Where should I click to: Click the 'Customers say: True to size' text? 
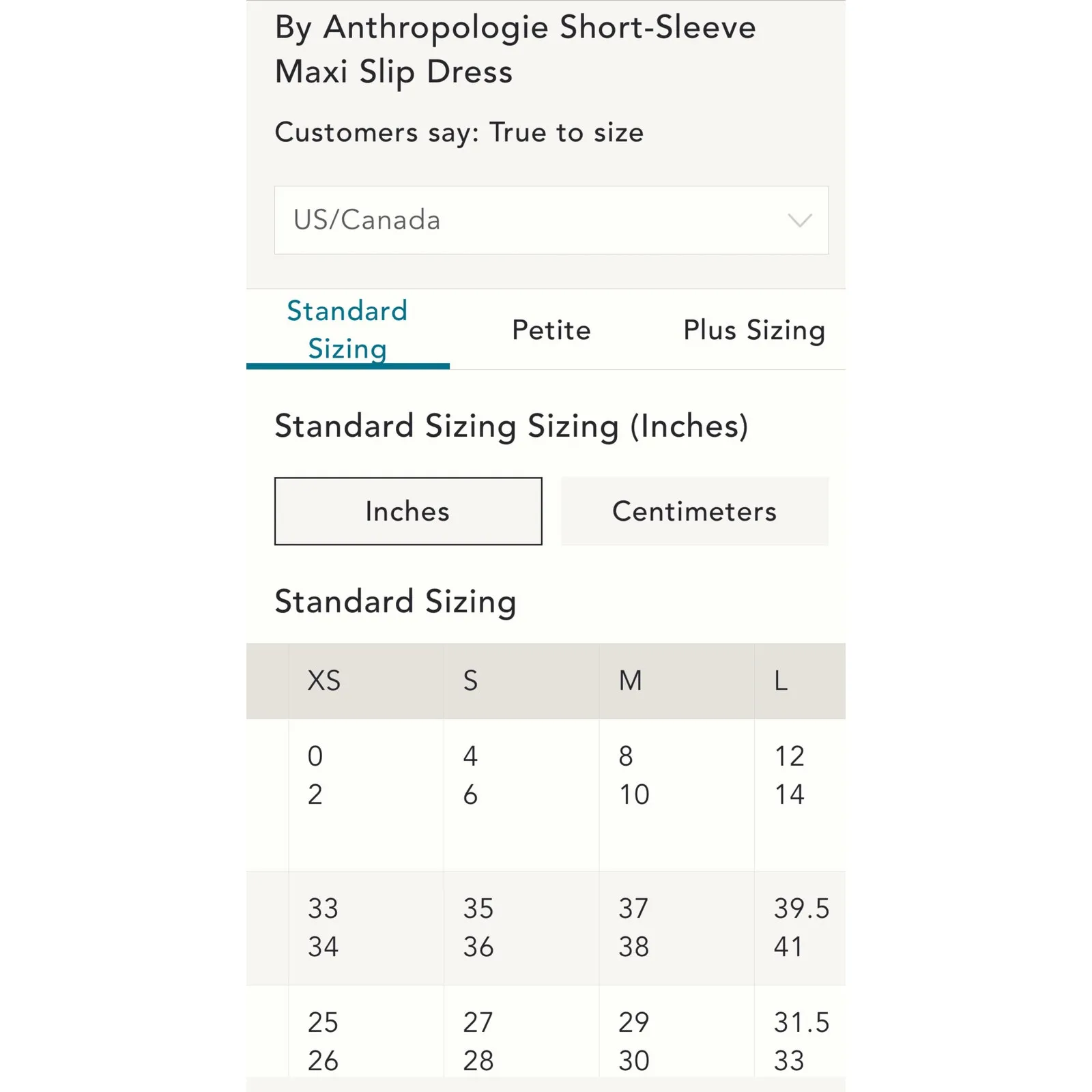(x=459, y=132)
